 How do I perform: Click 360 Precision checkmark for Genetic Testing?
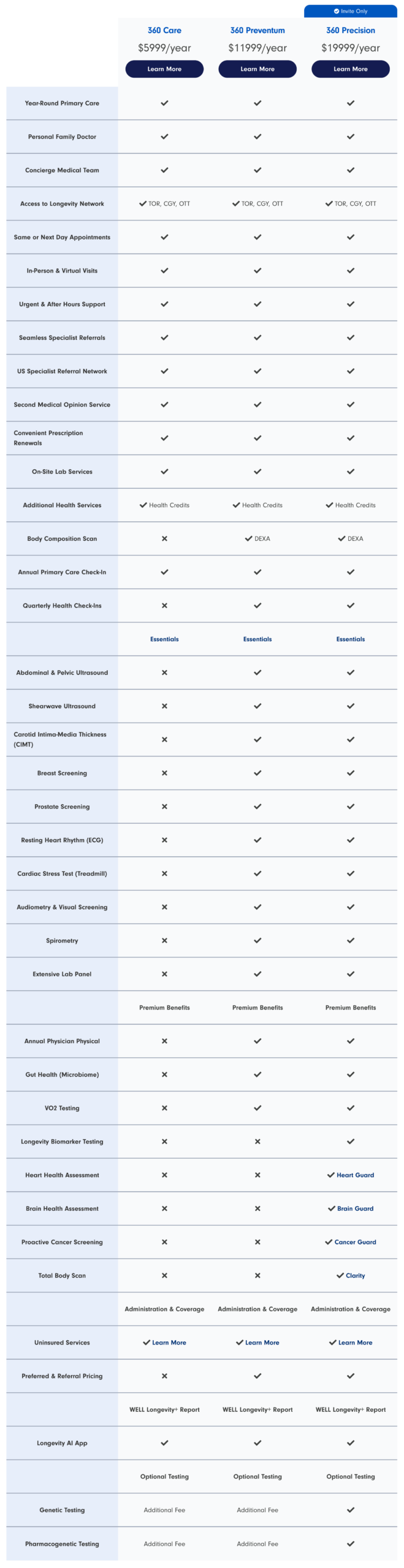pyautogui.click(x=351, y=1510)
